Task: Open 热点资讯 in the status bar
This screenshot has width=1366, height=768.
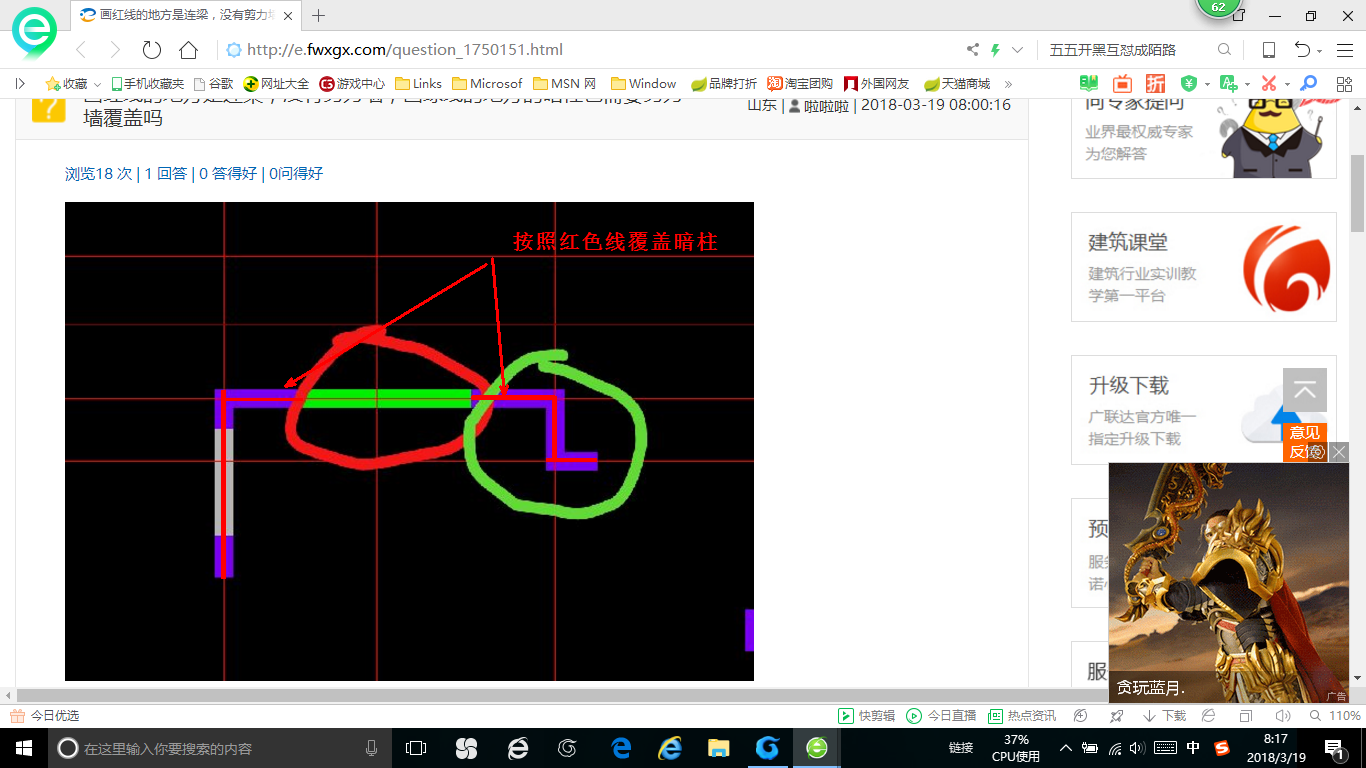Action: (1022, 716)
